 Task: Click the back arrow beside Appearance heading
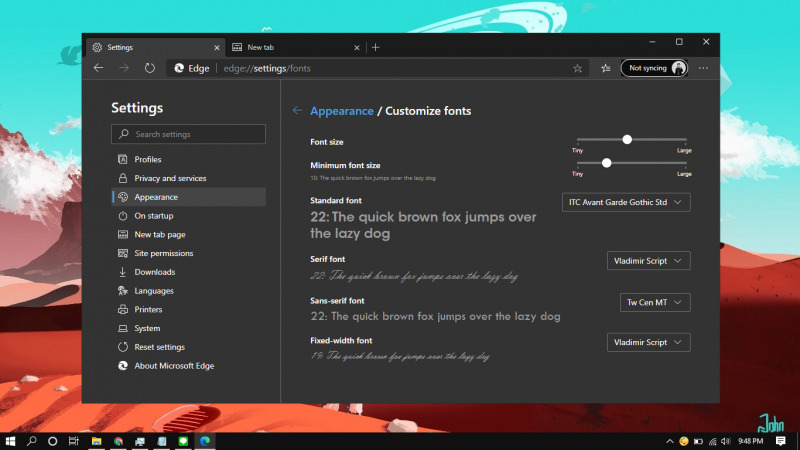click(x=297, y=110)
